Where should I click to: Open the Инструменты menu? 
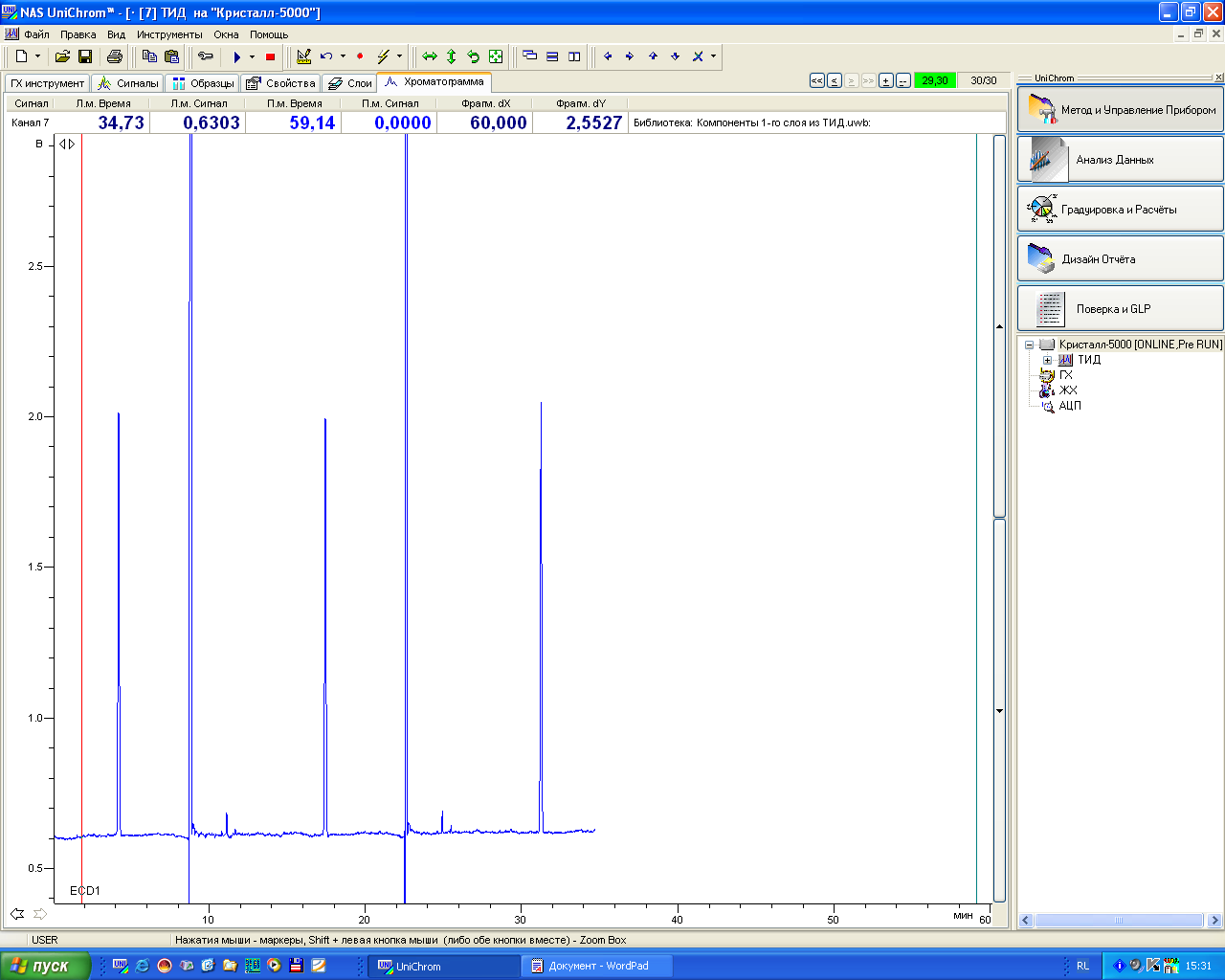(x=169, y=34)
